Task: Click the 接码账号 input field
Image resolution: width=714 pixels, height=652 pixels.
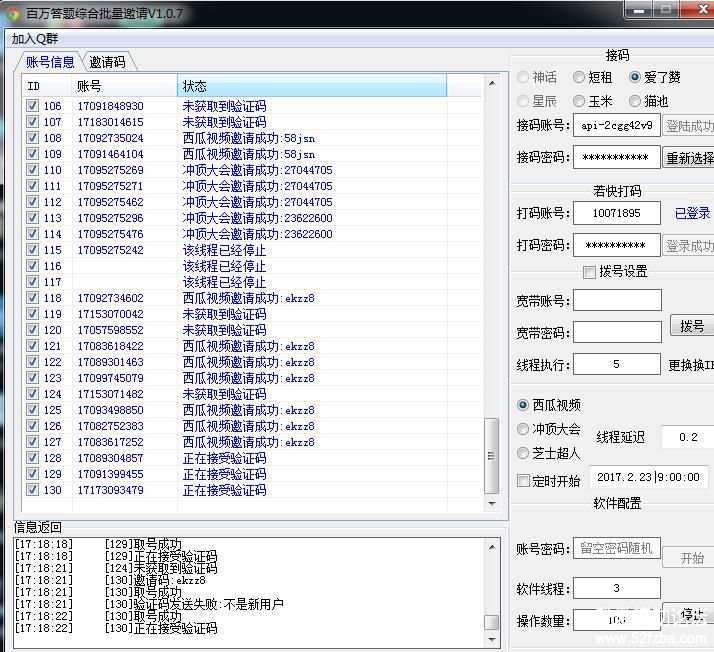Action: pos(617,126)
